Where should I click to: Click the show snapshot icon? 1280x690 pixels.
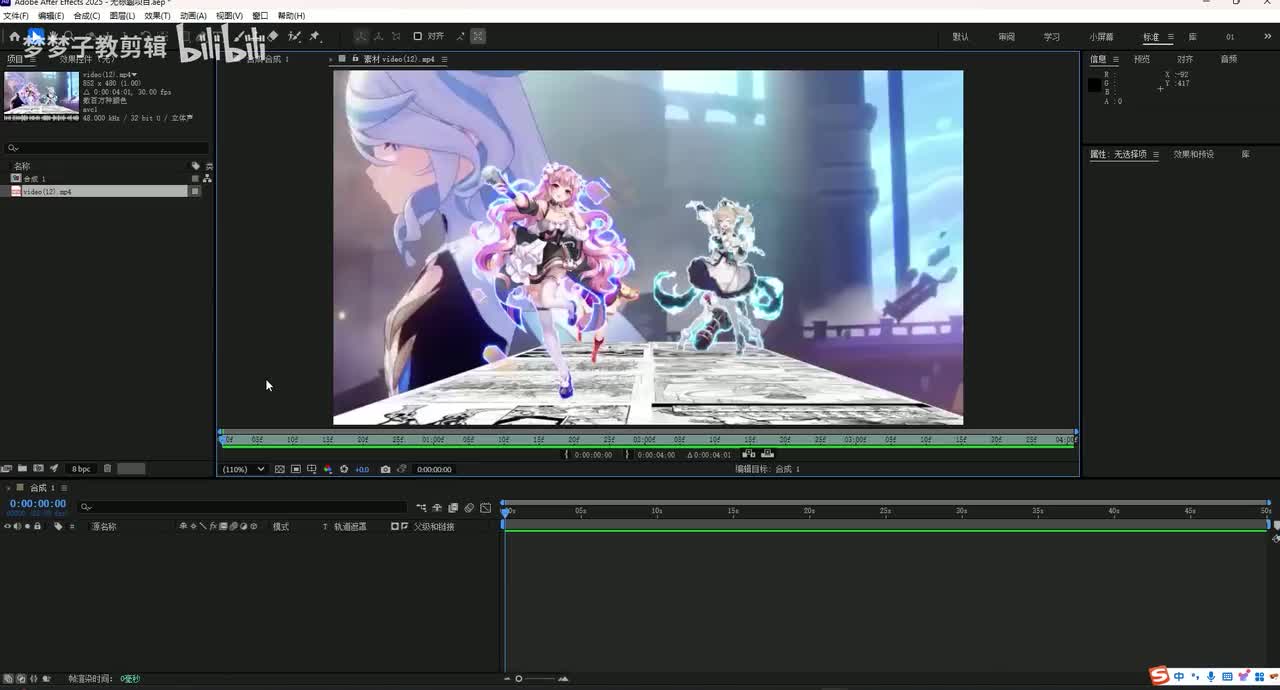[x=401, y=469]
